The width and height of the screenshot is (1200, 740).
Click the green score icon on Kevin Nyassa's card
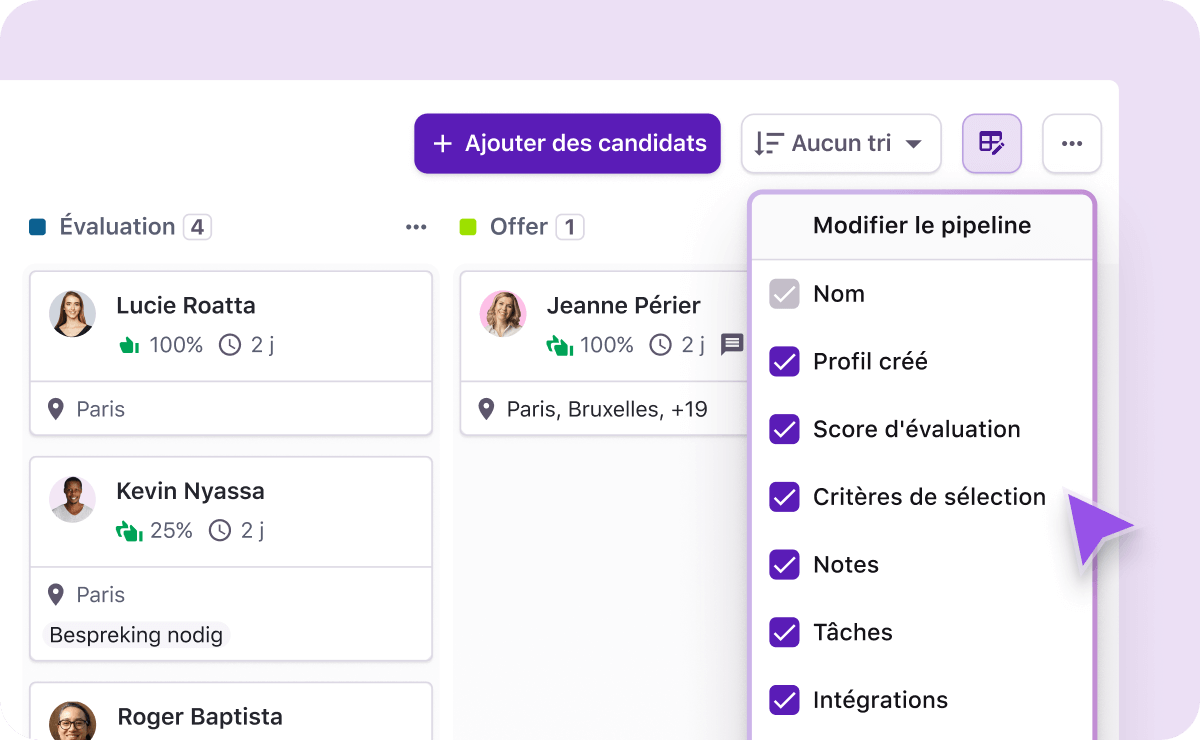coord(129,531)
